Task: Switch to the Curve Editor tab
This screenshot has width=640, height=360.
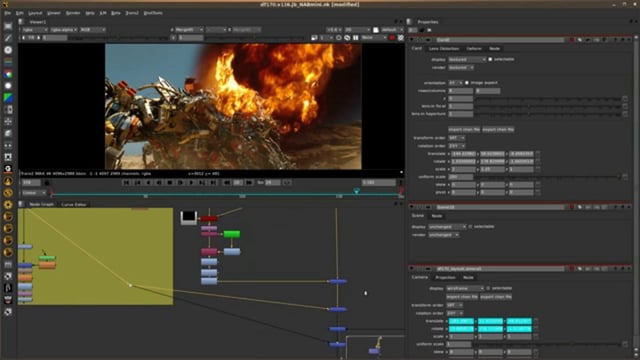Action: 74,204
